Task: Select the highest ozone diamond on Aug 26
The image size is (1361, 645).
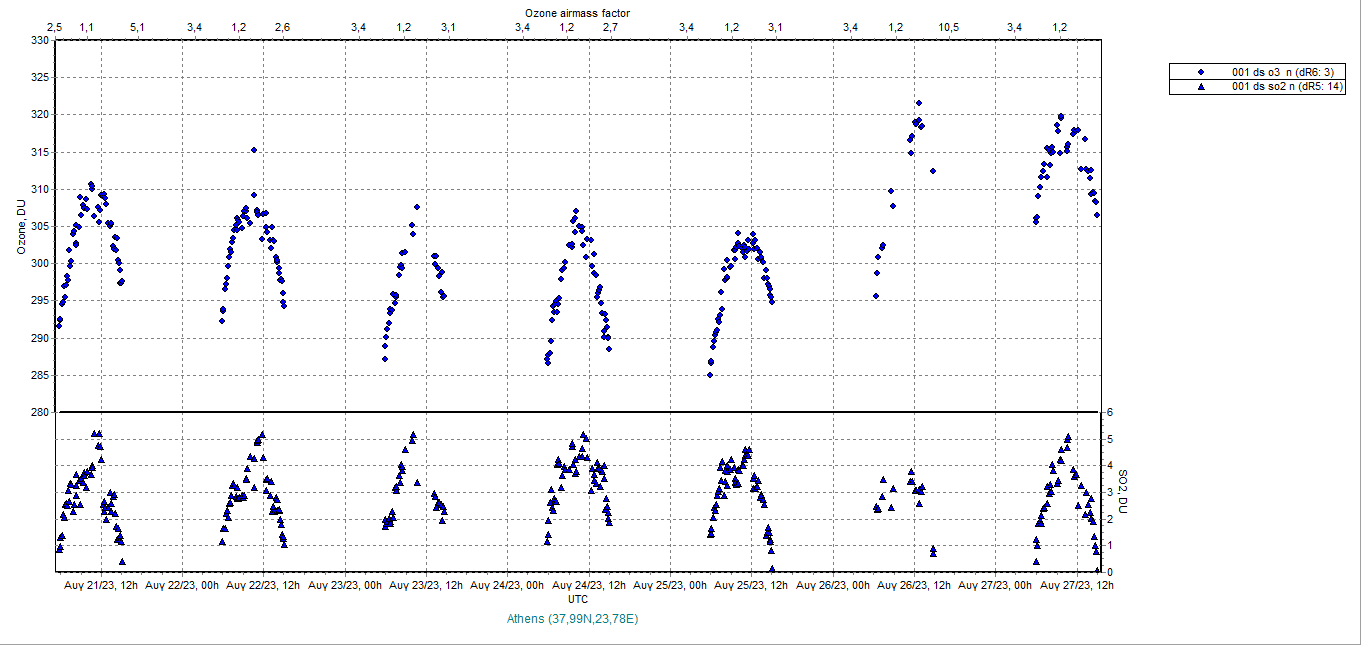Action: [x=918, y=103]
